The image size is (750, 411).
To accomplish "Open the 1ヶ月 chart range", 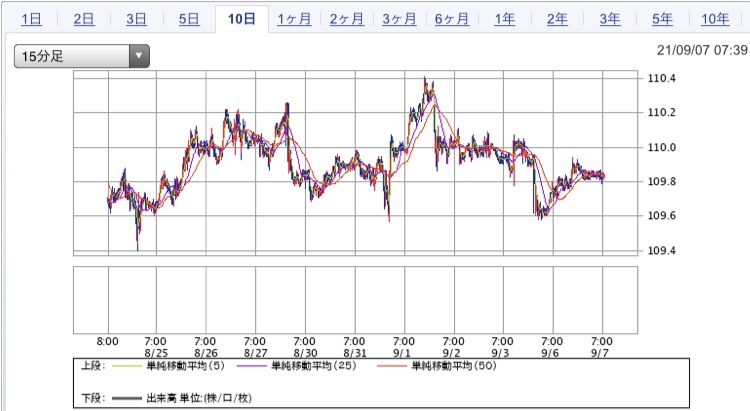I will coord(294,19).
